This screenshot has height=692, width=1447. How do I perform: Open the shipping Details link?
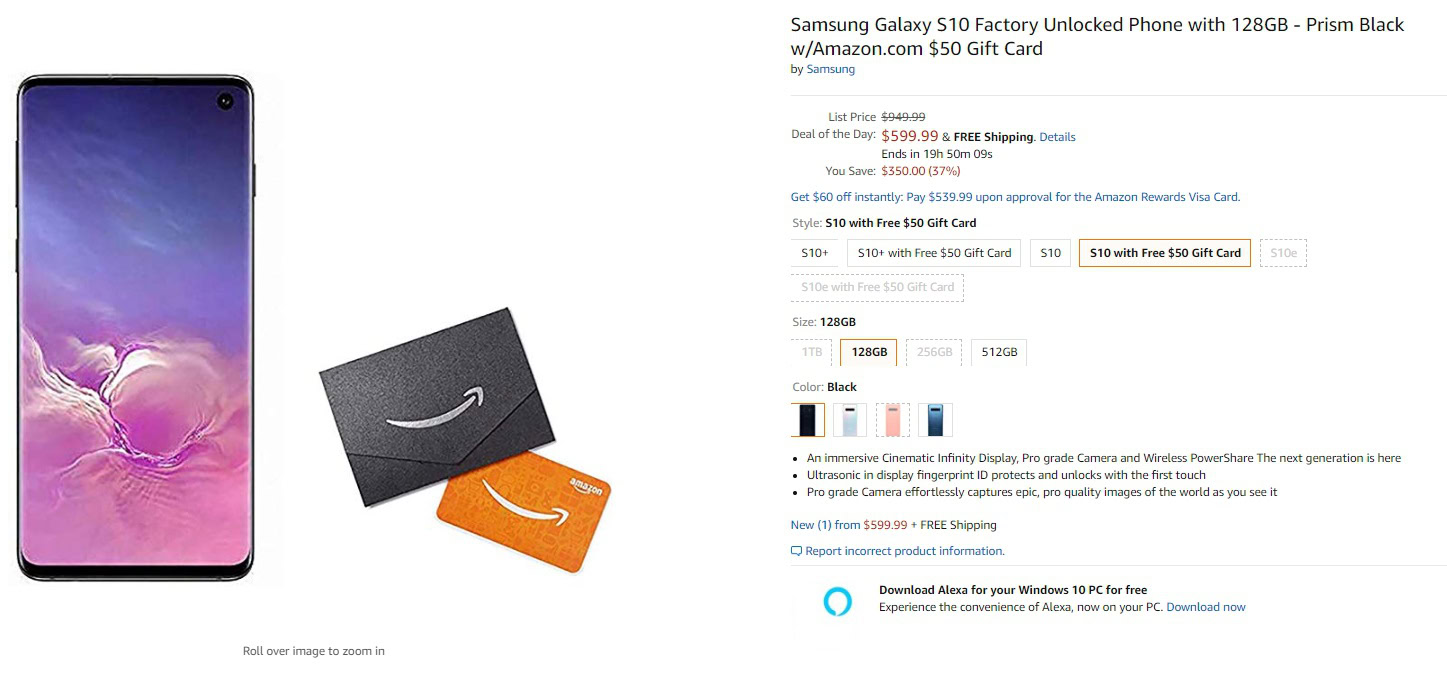click(x=1057, y=137)
